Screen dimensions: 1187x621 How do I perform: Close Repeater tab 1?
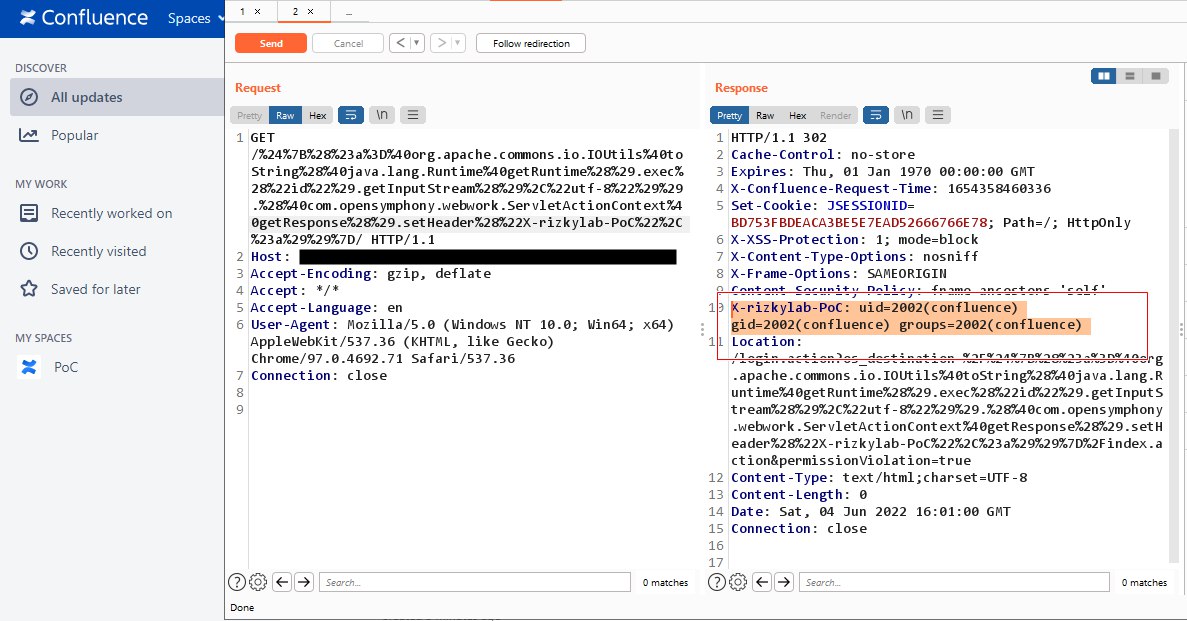257,11
